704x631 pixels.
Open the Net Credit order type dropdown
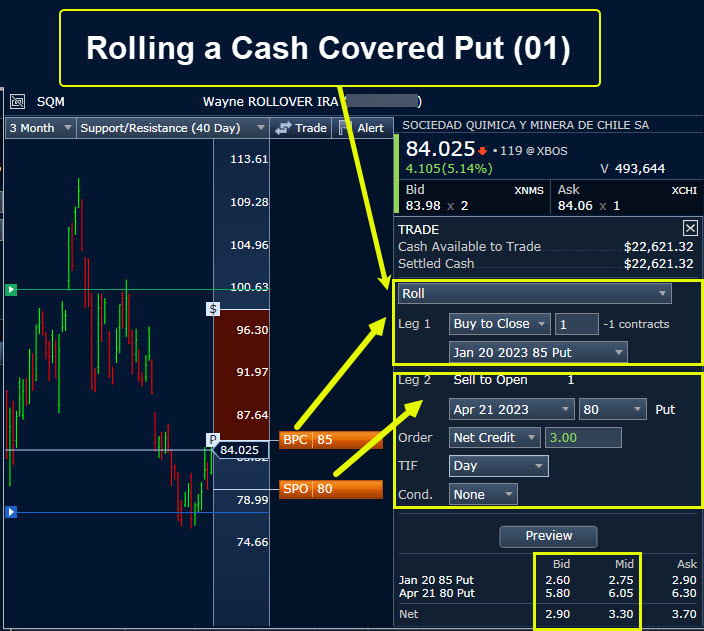point(494,437)
